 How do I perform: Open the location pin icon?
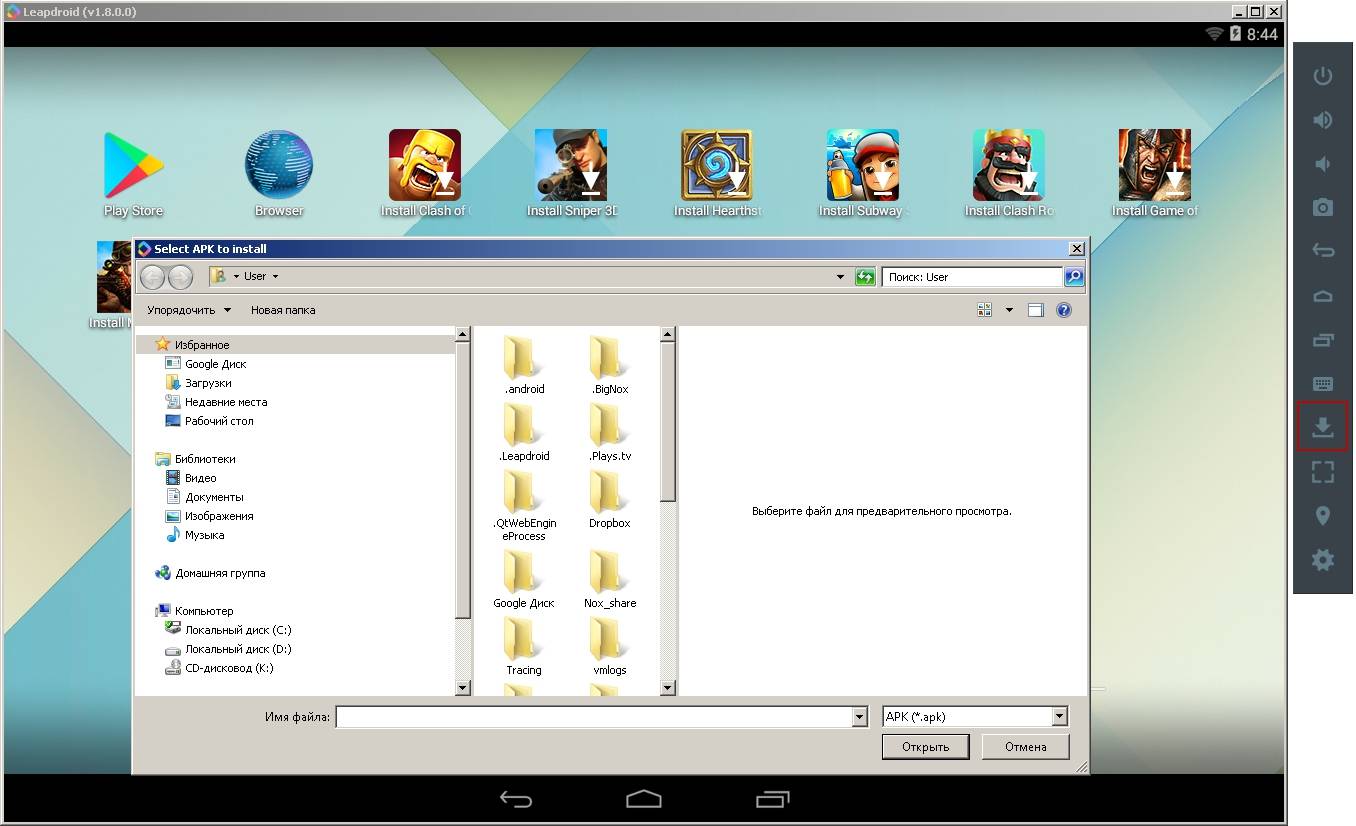[1322, 516]
